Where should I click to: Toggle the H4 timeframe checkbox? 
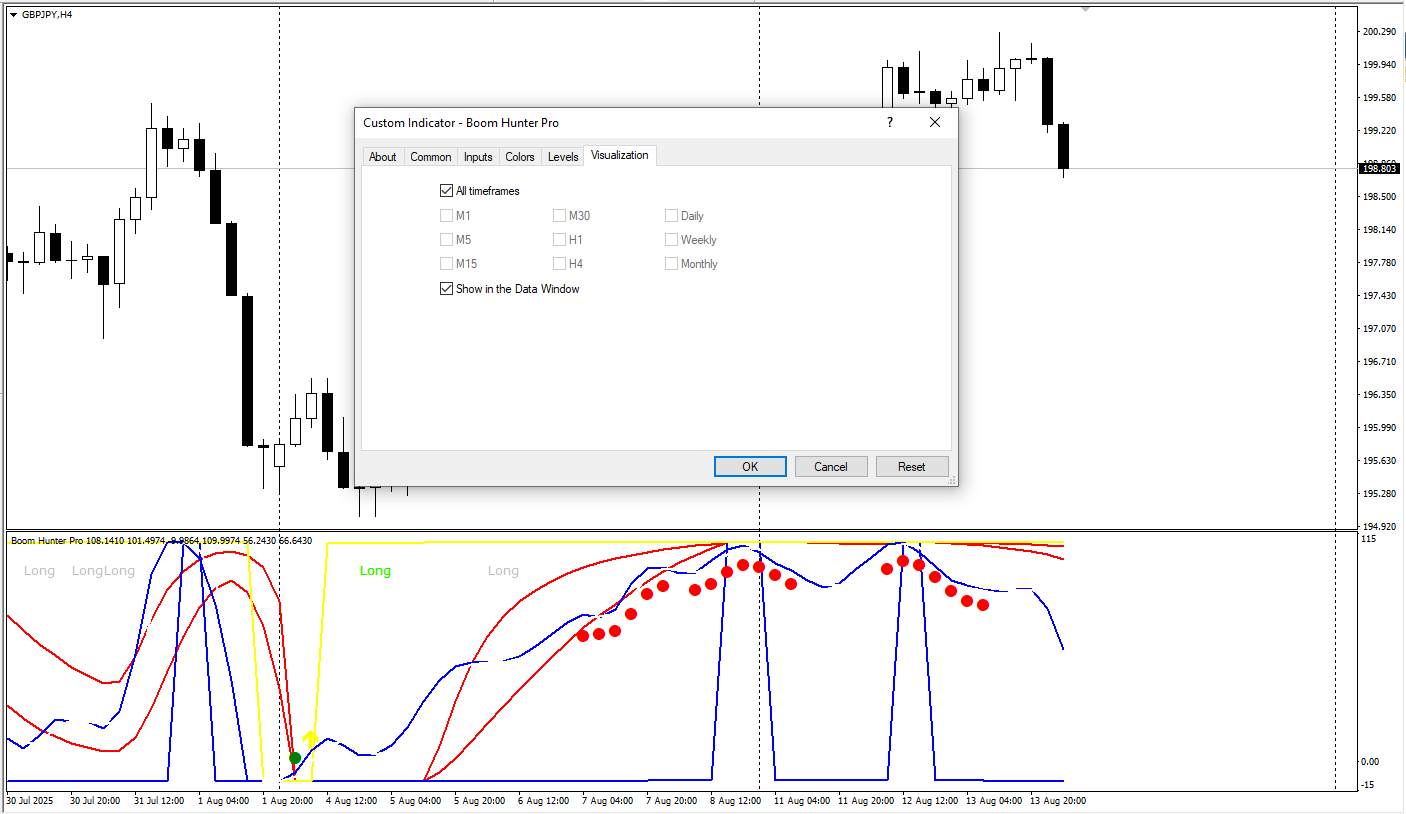(559, 264)
